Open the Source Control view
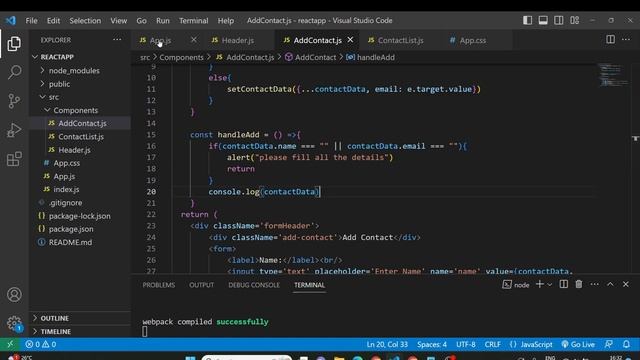Image resolution: width=640 pixels, height=360 pixels. 14,101
